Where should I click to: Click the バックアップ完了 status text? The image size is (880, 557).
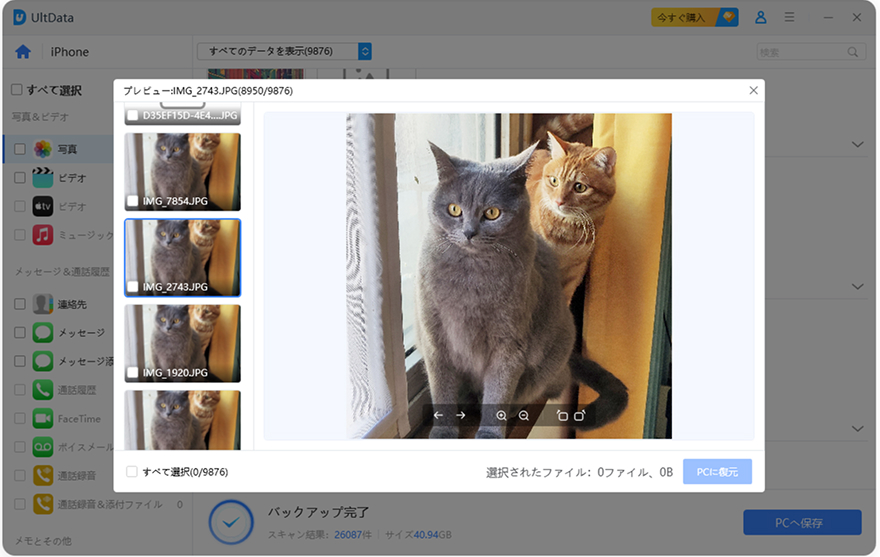[x=318, y=512]
